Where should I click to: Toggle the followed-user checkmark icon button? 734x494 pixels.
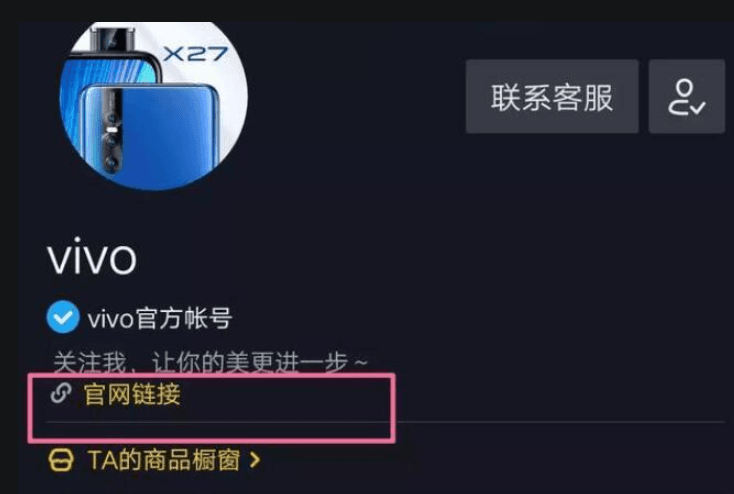tap(687, 96)
